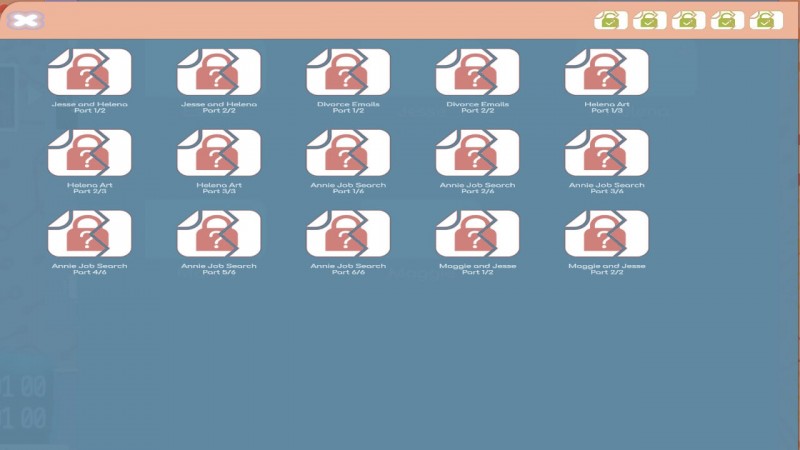Select Annie Job Search Part 2/6 file
This screenshot has height=450, width=800.
[x=477, y=153]
